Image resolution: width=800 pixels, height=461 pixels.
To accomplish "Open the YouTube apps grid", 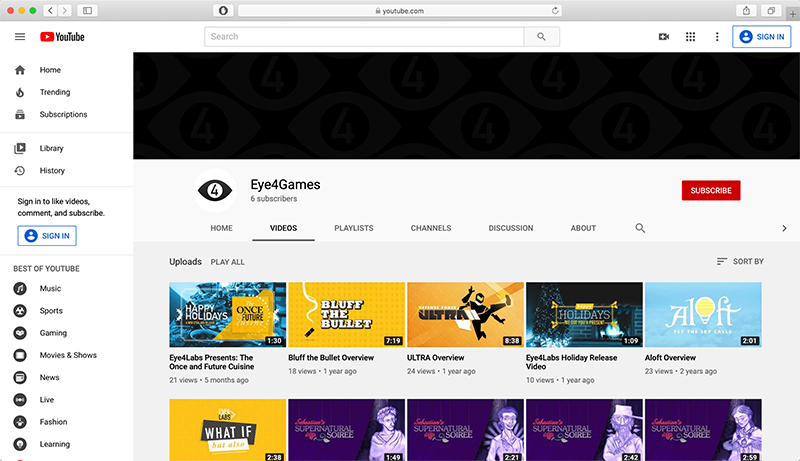I will pyautogui.click(x=690, y=37).
